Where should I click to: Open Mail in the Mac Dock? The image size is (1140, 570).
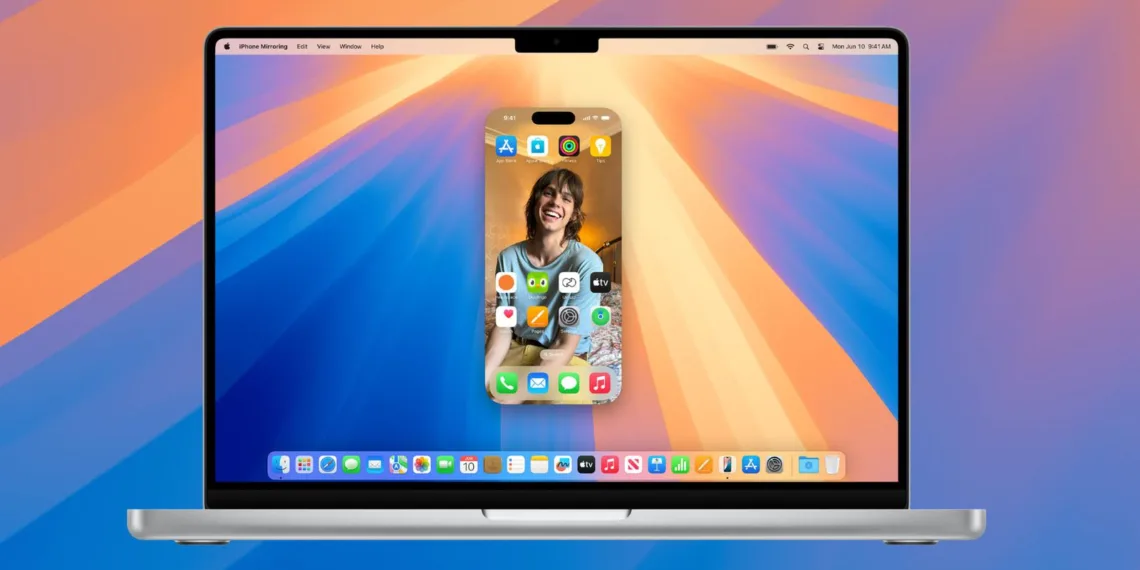pos(374,465)
